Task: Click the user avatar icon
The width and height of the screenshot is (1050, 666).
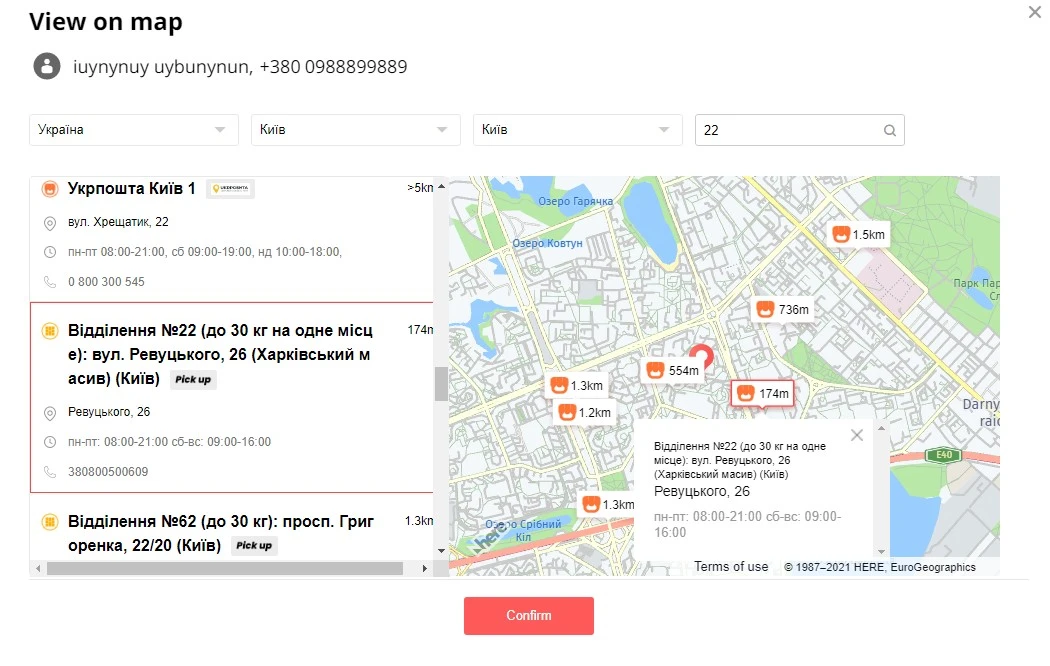Action: pos(47,66)
